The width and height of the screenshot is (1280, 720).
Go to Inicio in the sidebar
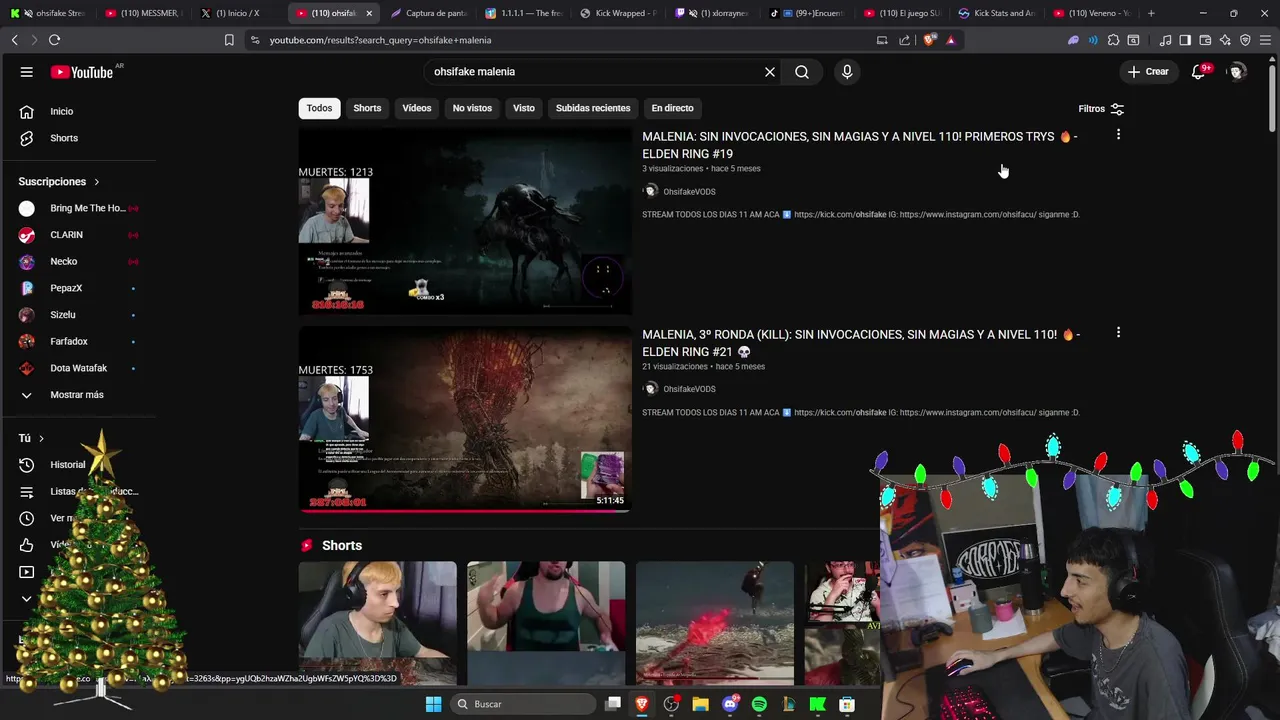click(x=61, y=111)
